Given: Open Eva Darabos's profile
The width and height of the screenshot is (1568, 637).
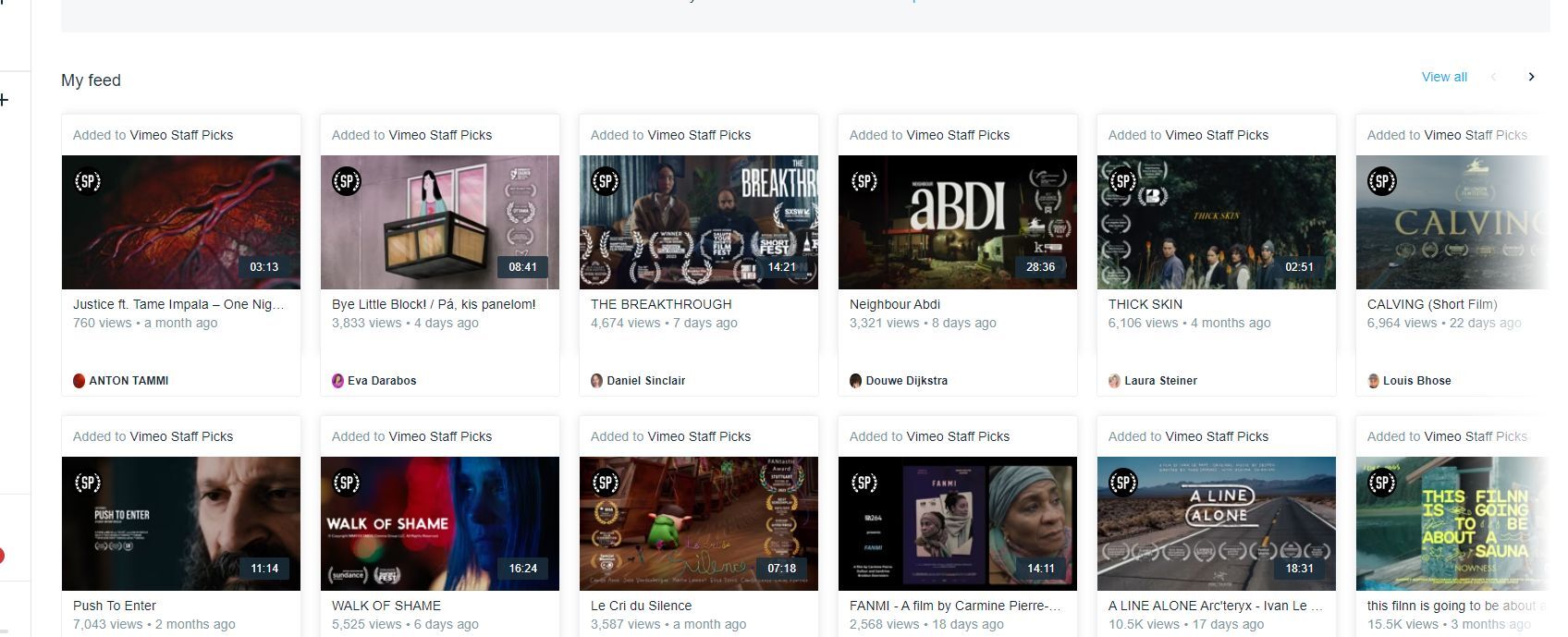Looking at the screenshot, I should (382, 381).
